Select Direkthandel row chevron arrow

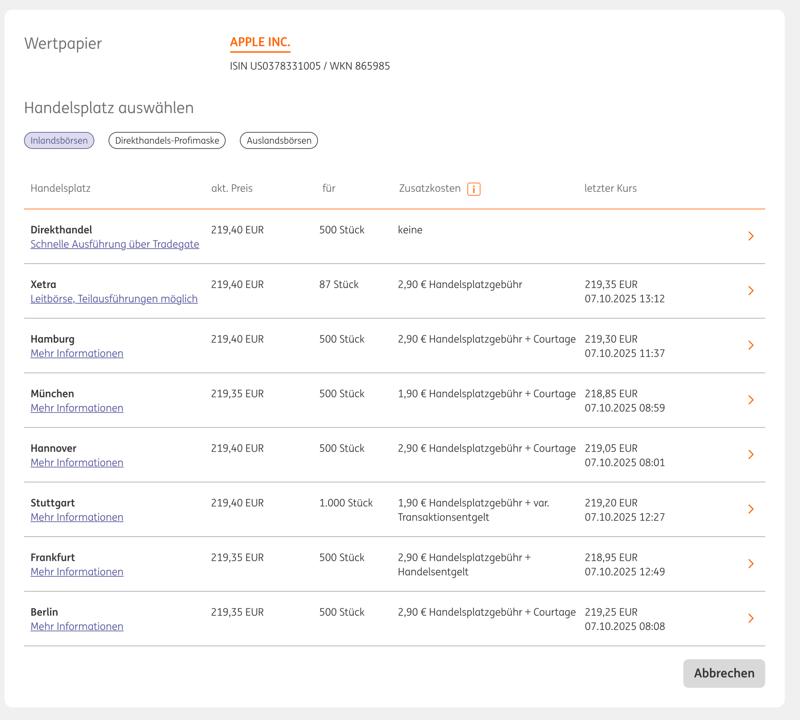point(750,236)
